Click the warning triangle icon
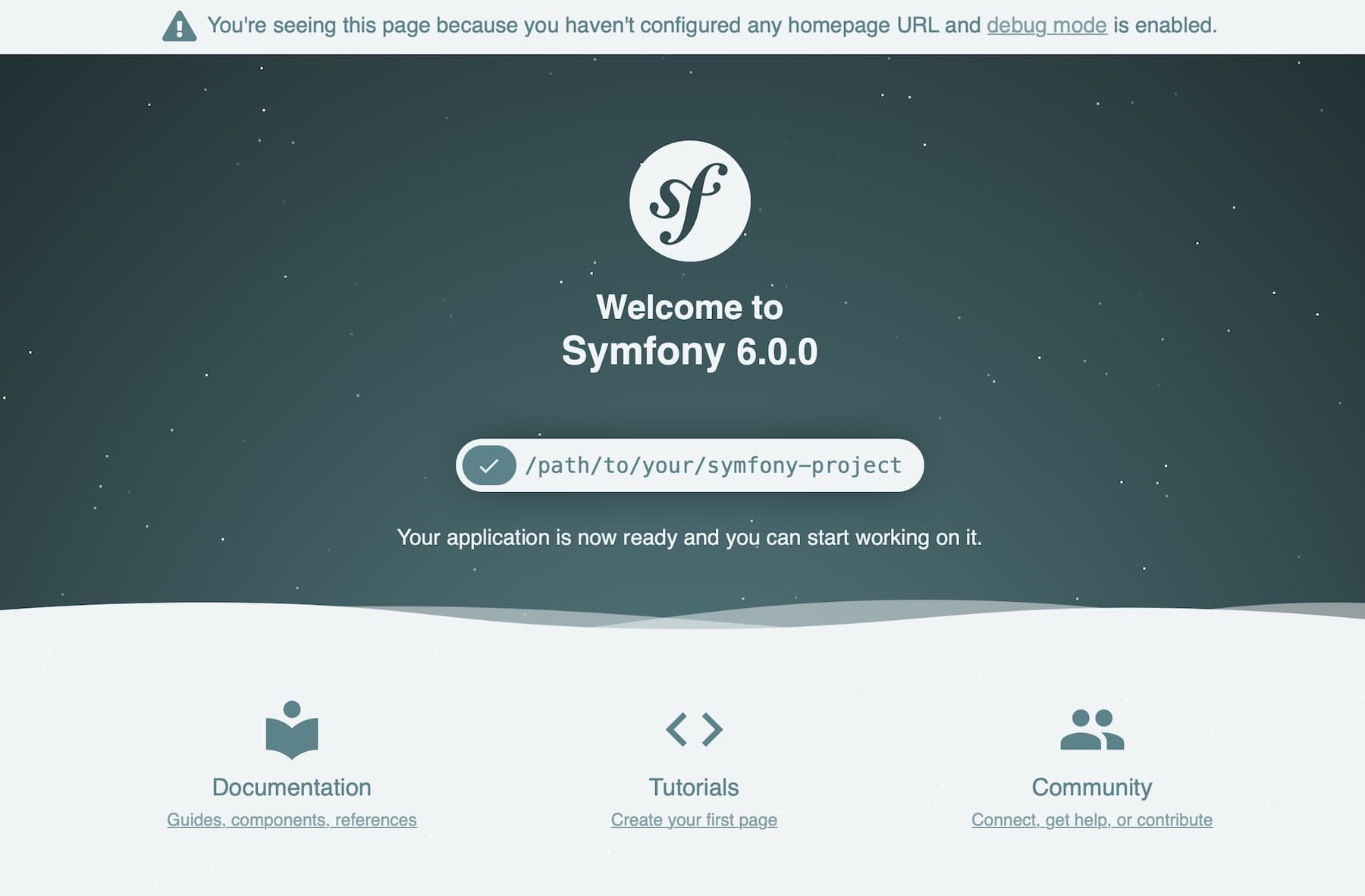 (x=180, y=25)
